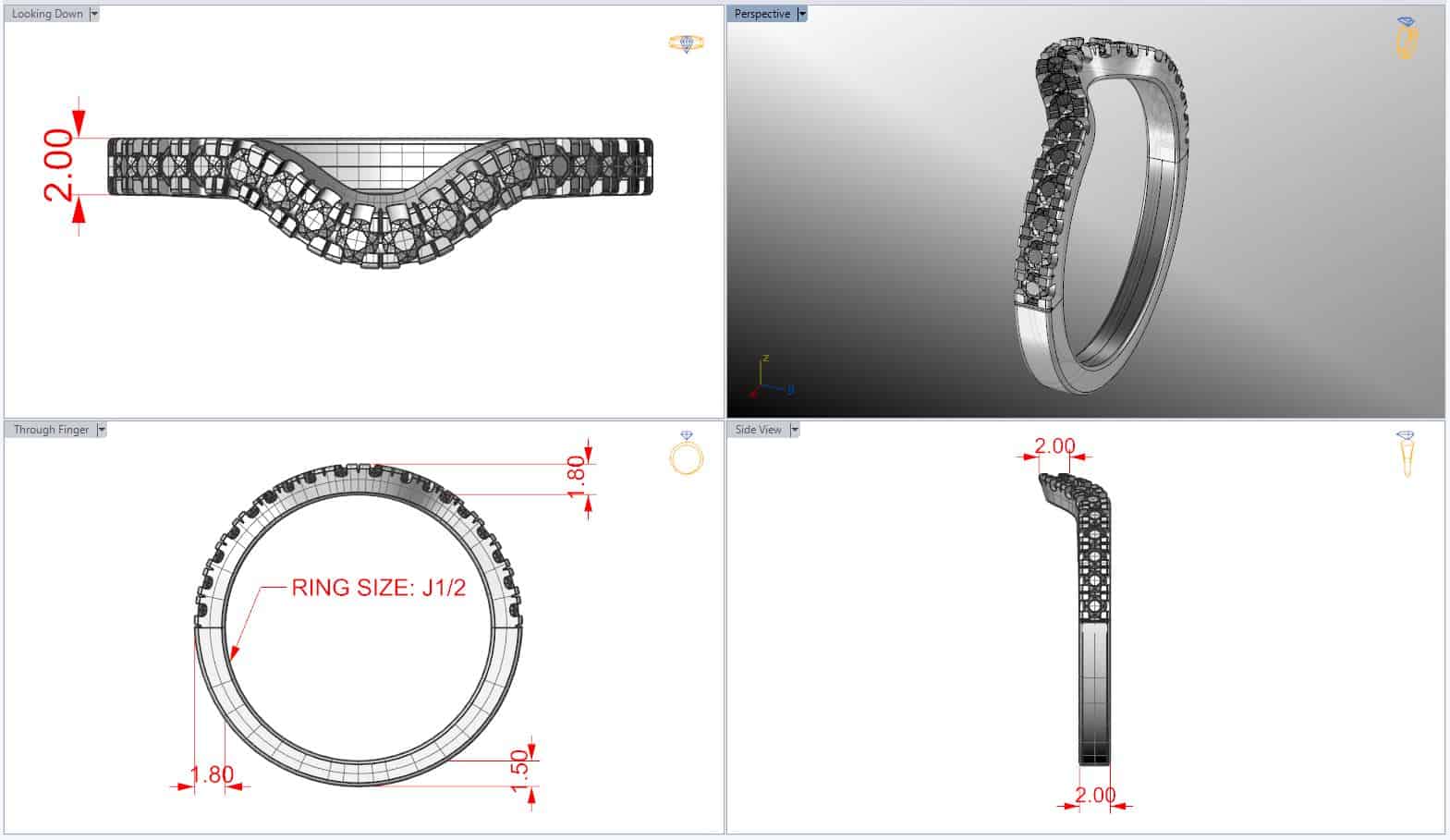Select the Side View viewport title
Viewport: 1450px width, 840px height.
click(759, 430)
